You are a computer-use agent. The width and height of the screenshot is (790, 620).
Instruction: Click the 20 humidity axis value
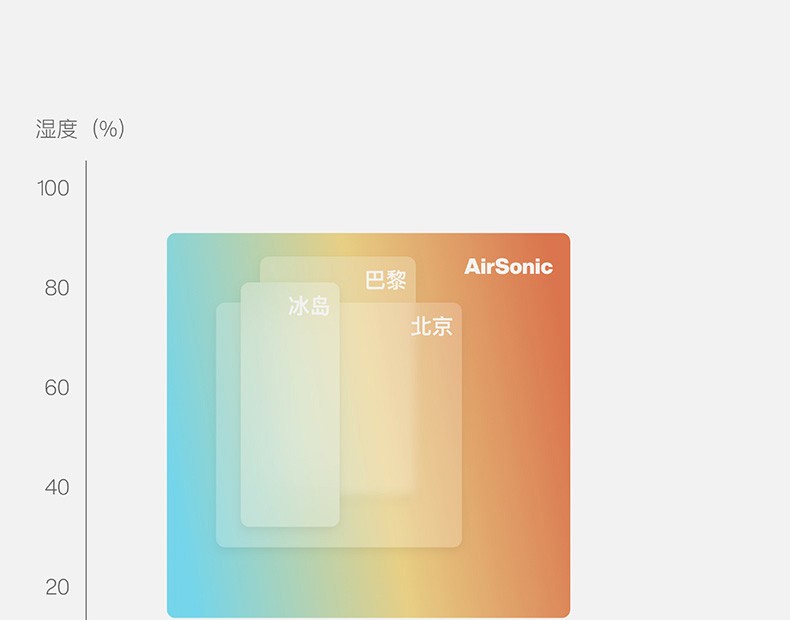click(x=57, y=587)
